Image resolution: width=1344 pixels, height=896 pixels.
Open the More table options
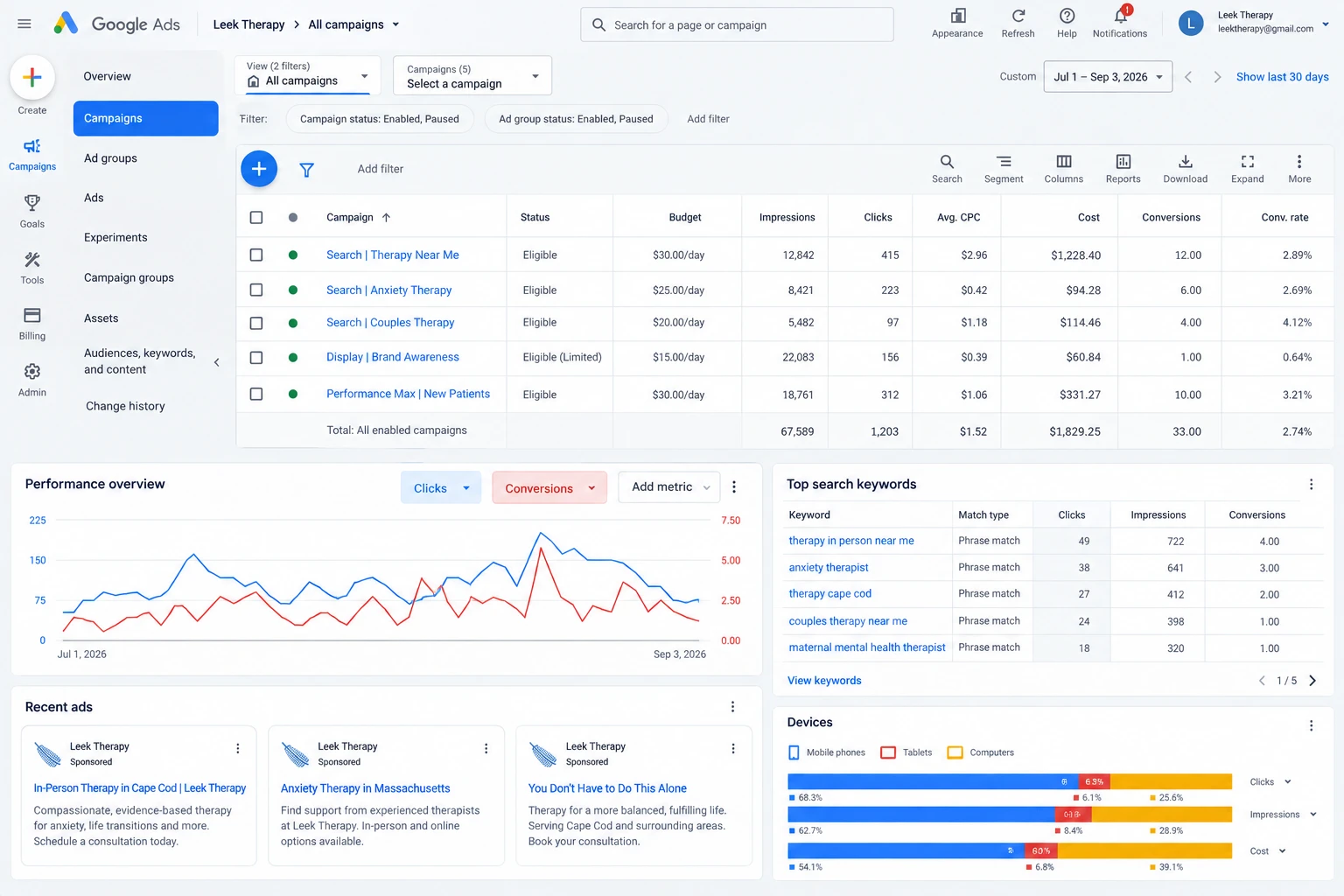tap(1299, 169)
